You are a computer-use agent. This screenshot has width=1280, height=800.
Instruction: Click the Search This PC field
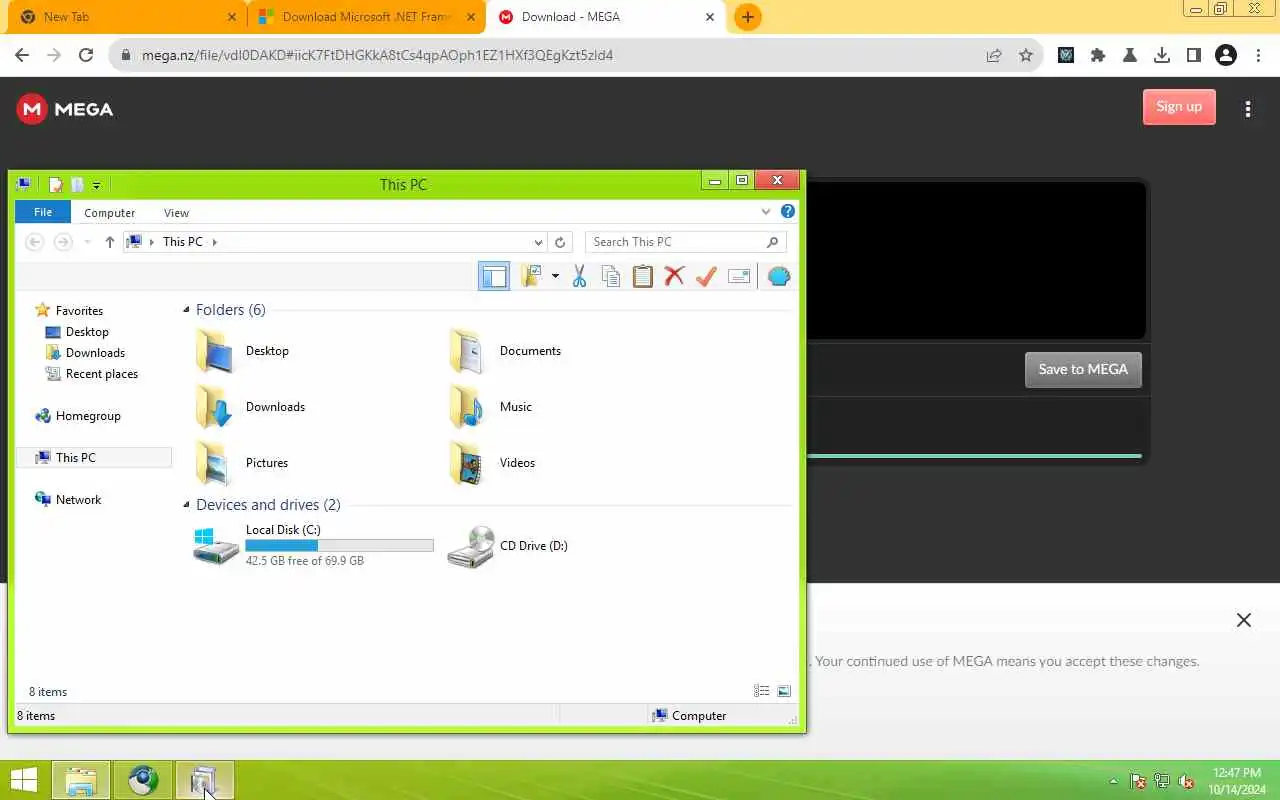[x=686, y=242]
